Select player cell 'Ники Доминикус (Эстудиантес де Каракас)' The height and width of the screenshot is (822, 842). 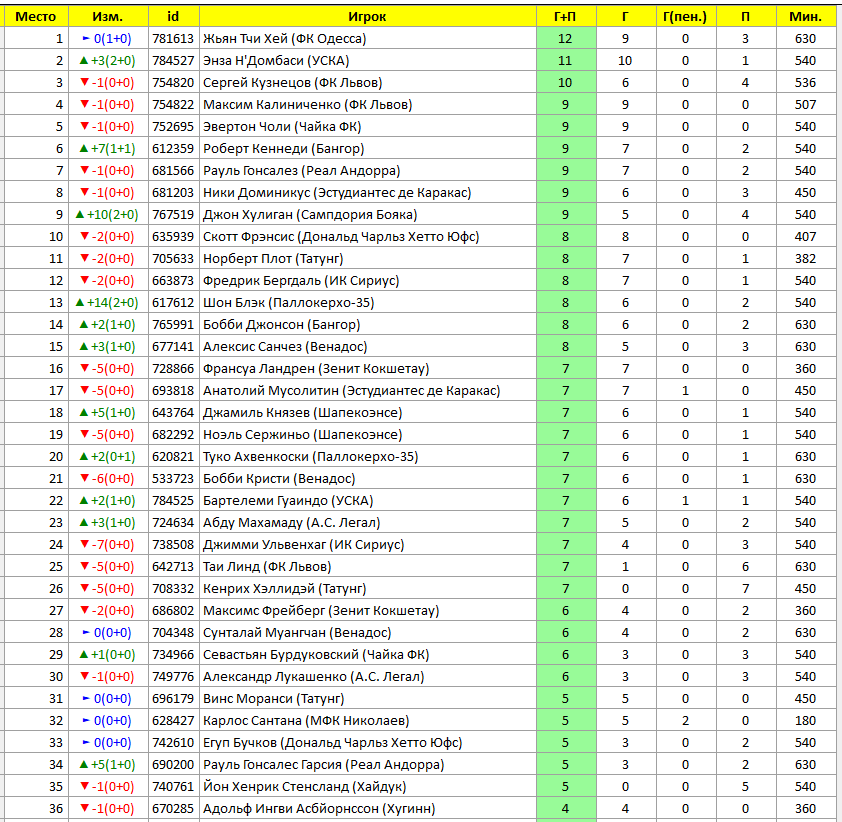367,193
